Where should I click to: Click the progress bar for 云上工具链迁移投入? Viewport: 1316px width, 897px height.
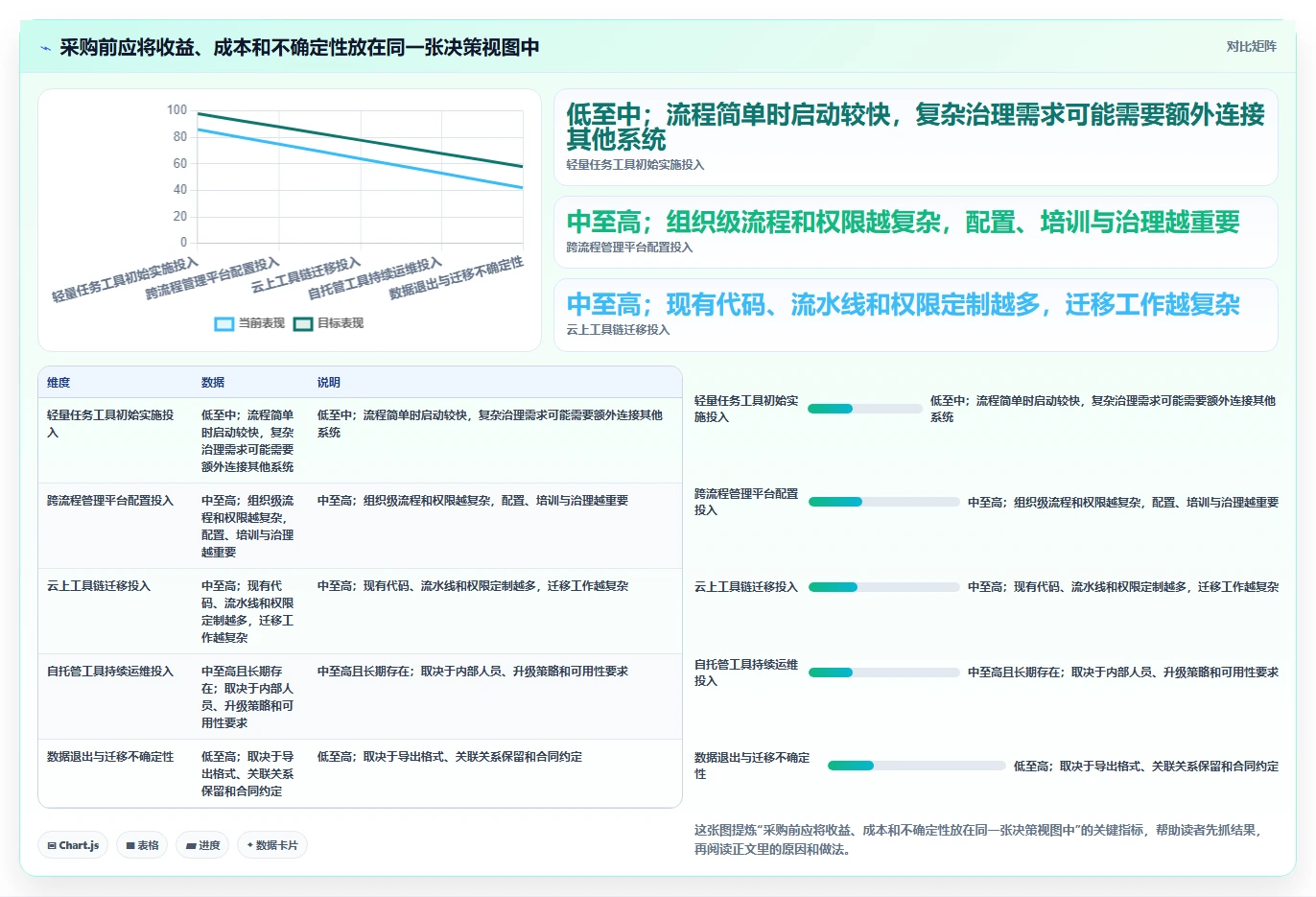point(883,587)
